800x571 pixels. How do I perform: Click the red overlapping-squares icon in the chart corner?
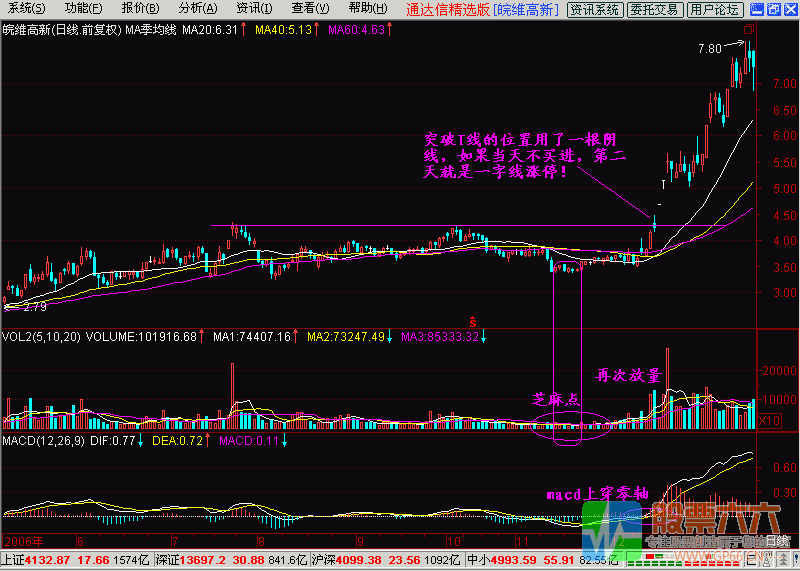749,29
